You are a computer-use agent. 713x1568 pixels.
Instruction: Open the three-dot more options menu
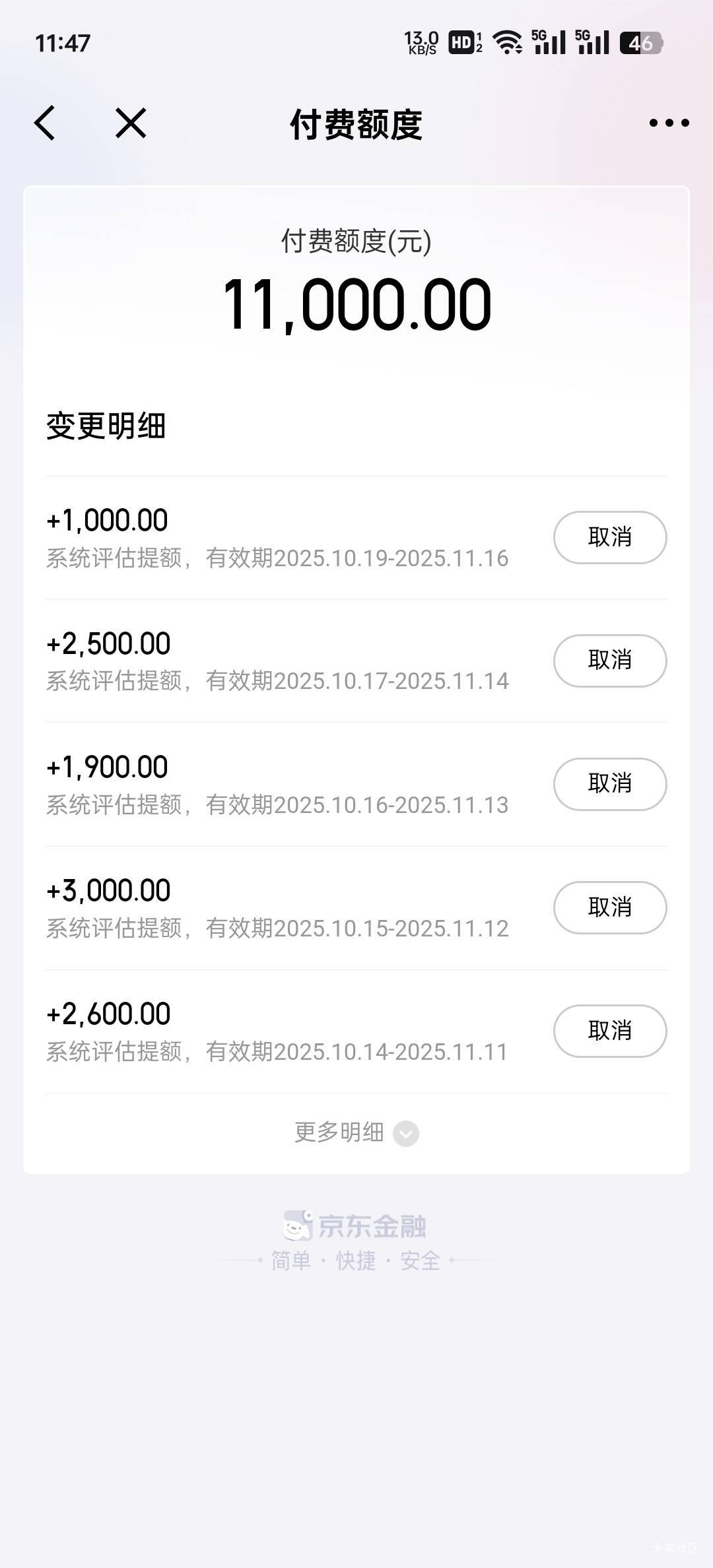pyautogui.click(x=669, y=123)
